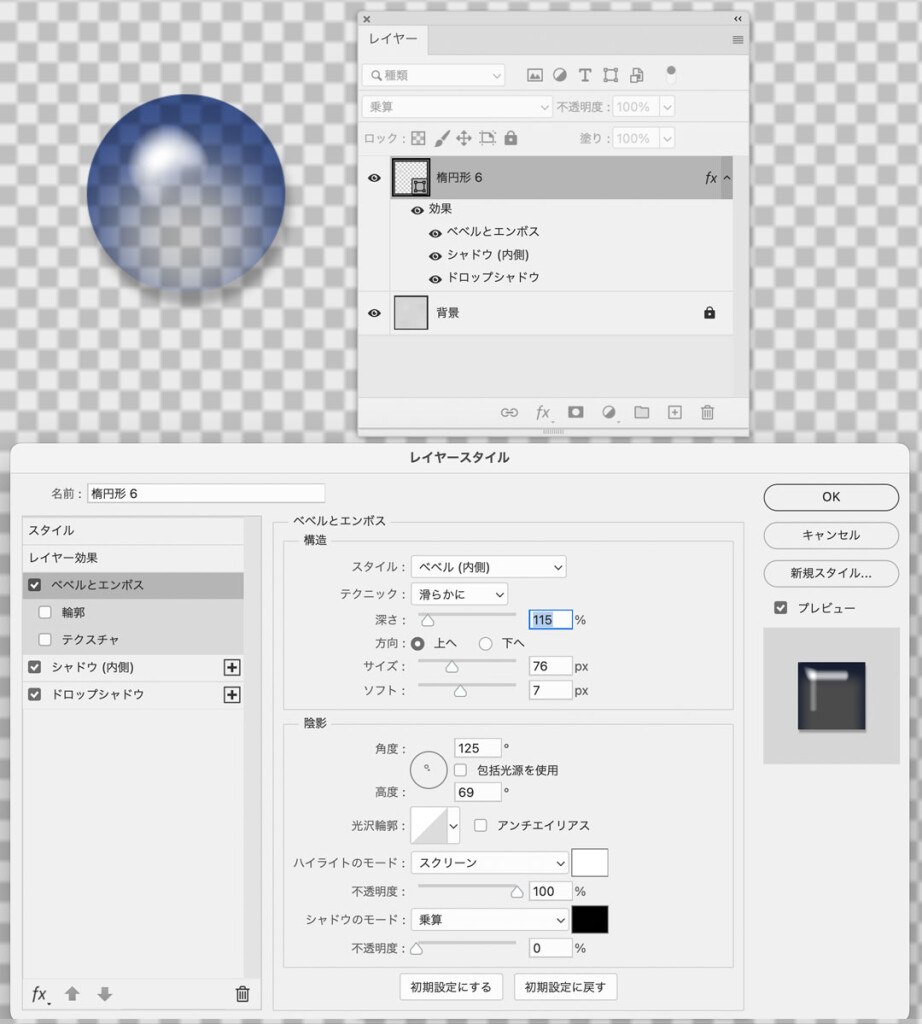Select the 下へ direction radio button

tap(486, 643)
